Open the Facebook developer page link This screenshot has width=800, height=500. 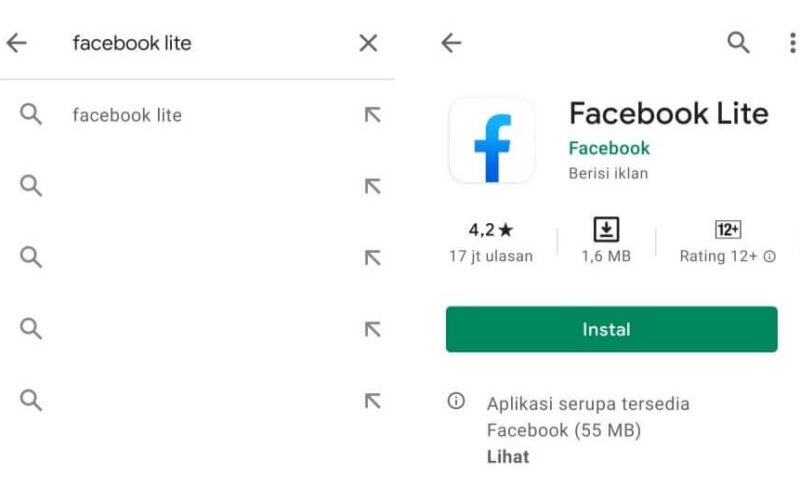tap(609, 148)
